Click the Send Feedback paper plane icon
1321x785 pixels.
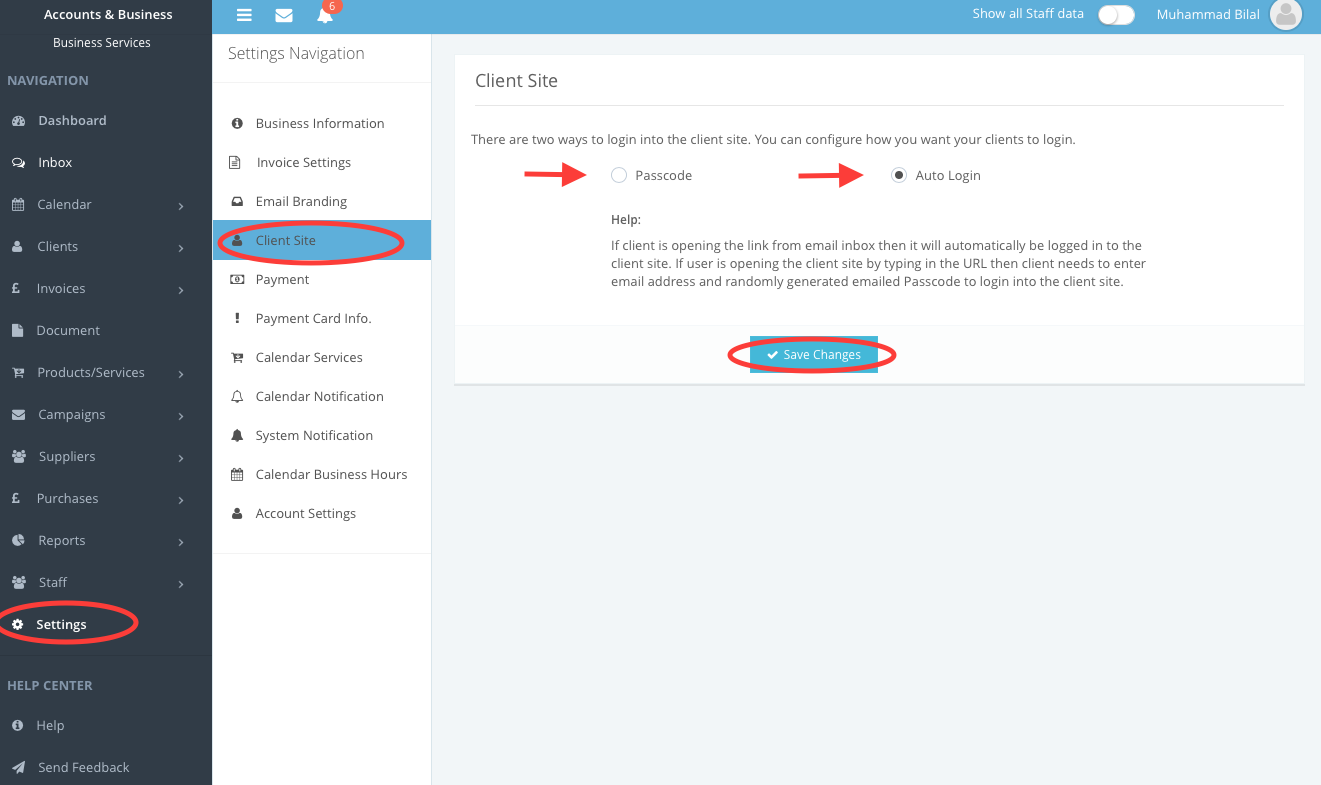[18, 768]
